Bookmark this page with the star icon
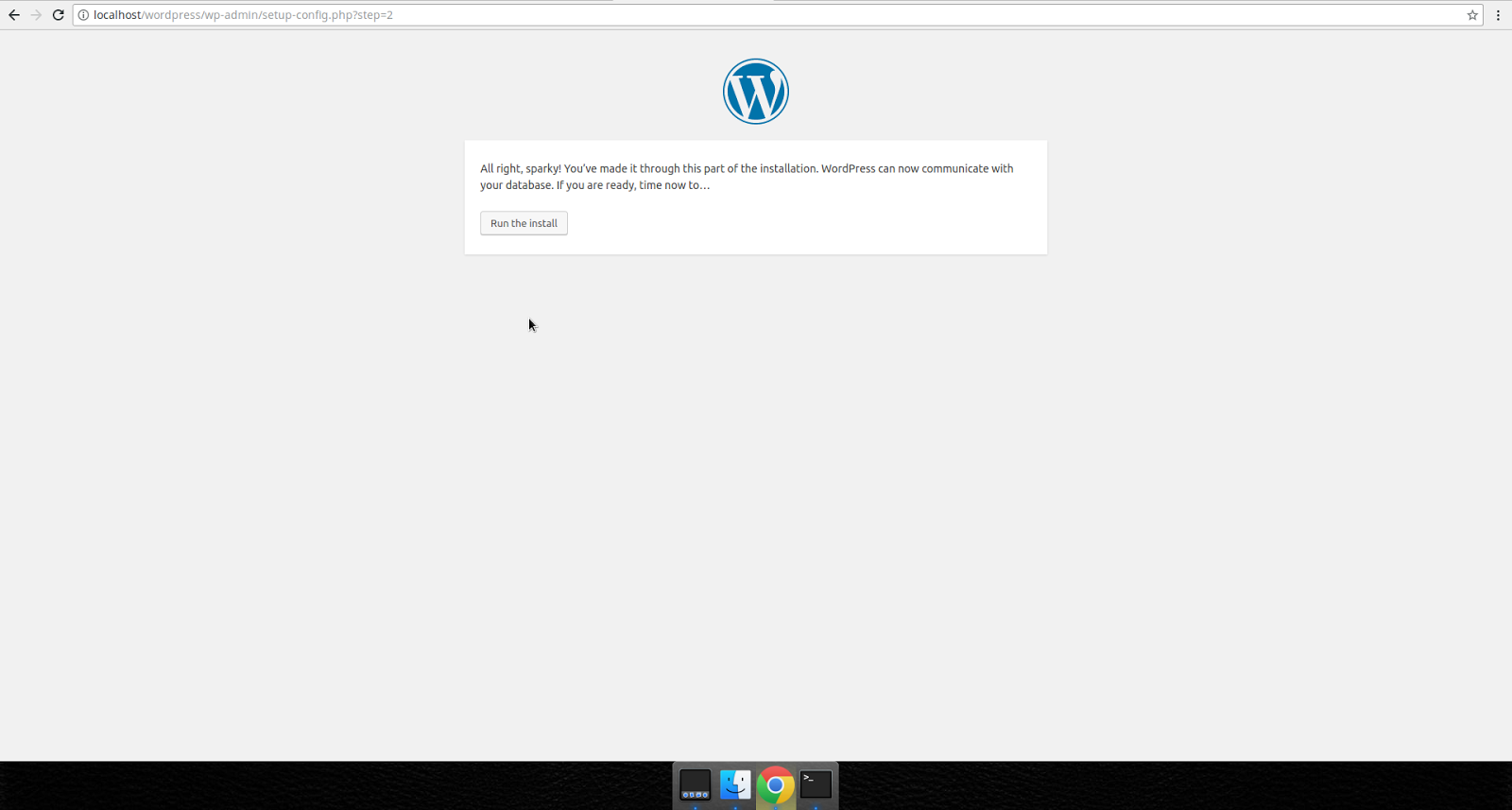The width and height of the screenshot is (1512, 810). (1472, 15)
